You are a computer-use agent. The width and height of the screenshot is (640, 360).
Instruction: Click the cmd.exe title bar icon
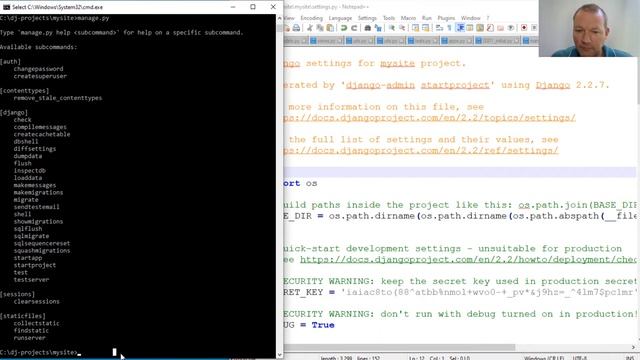coord(6,7)
